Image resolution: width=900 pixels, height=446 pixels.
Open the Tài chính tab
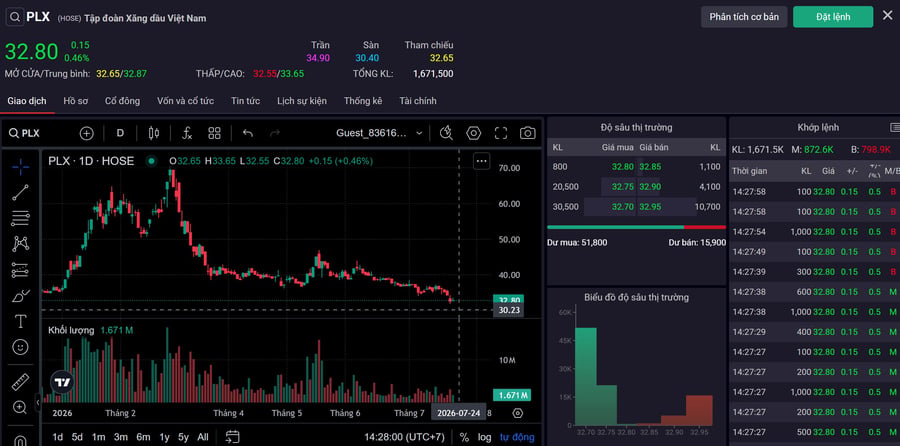coord(418,101)
